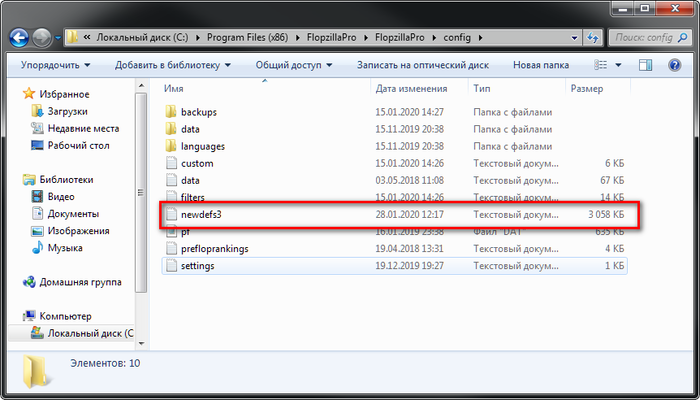
Task: Click the Компьютер monitor icon
Action: click(x=29, y=316)
